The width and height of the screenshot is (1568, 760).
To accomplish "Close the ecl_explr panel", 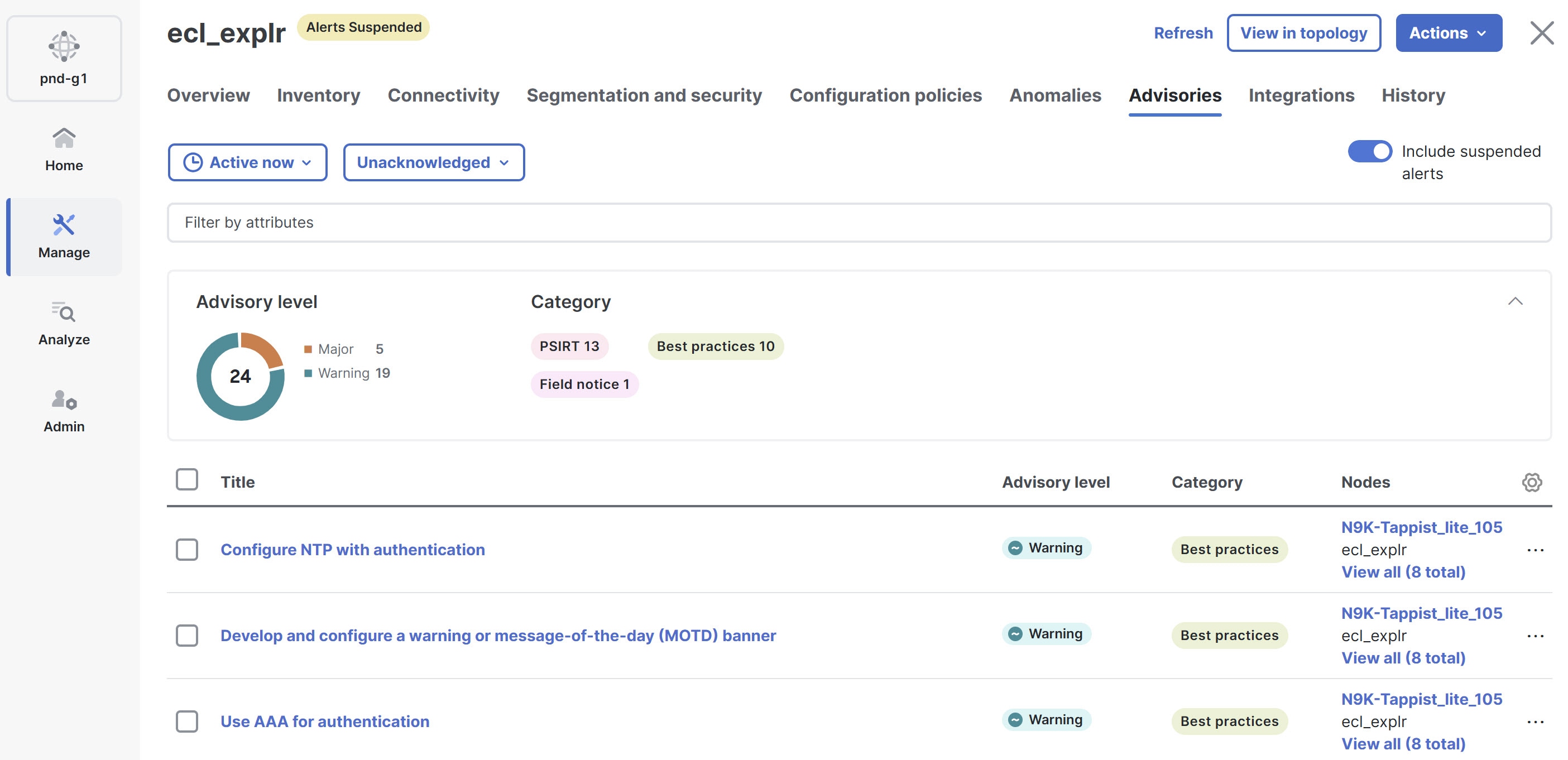I will (x=1542, y=33).
